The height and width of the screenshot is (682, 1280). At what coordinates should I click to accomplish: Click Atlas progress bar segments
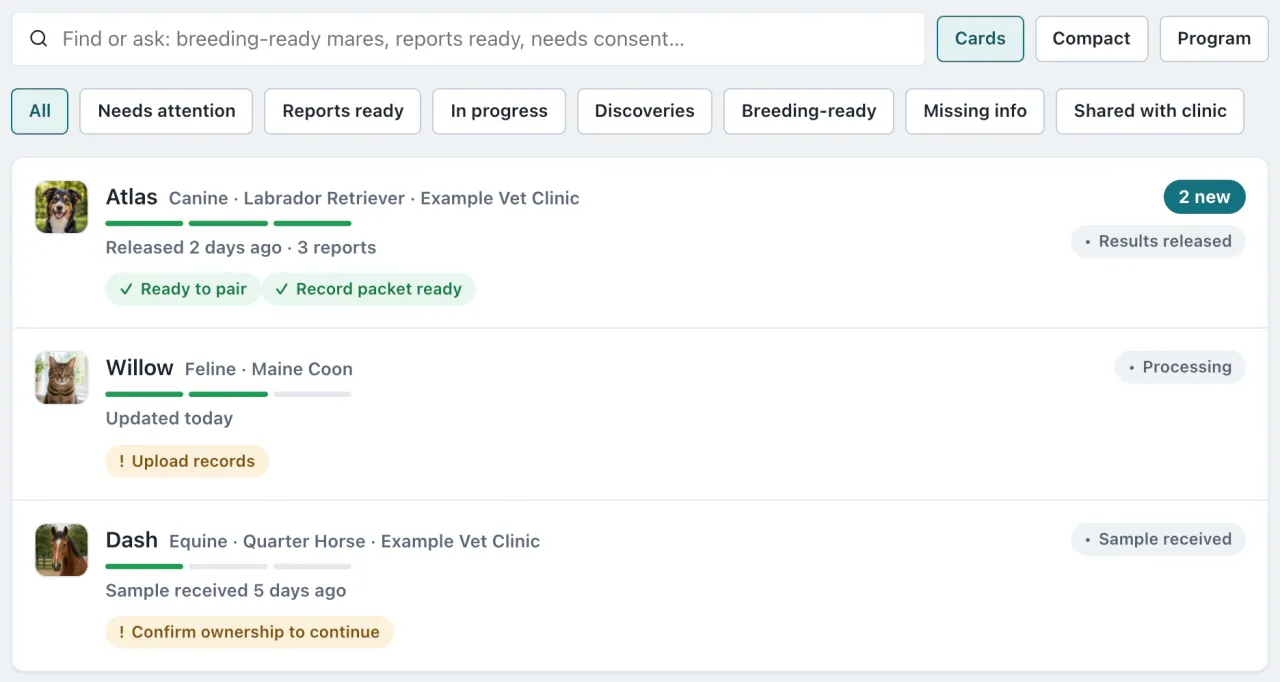228,223
